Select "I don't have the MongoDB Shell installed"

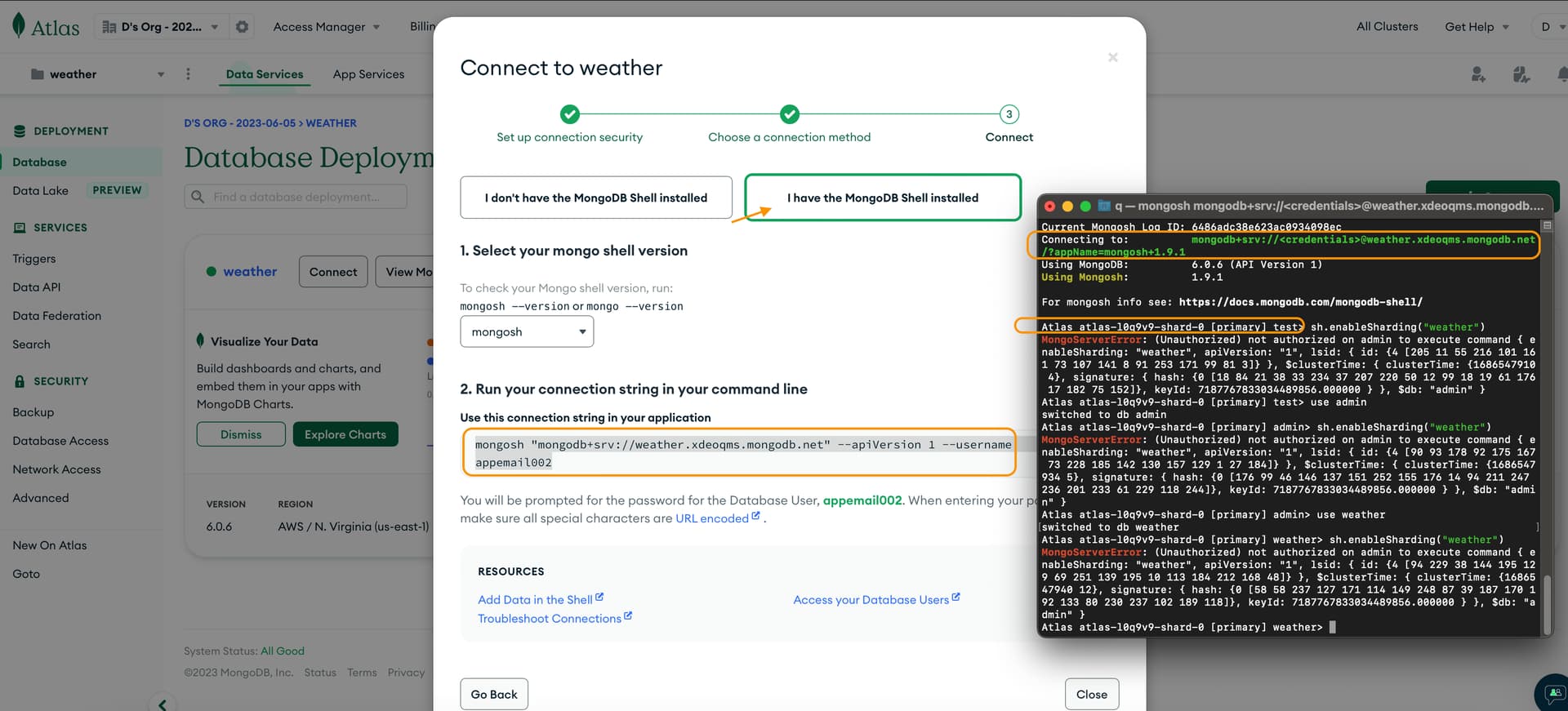pyautogui.click(x=595, y=198)
